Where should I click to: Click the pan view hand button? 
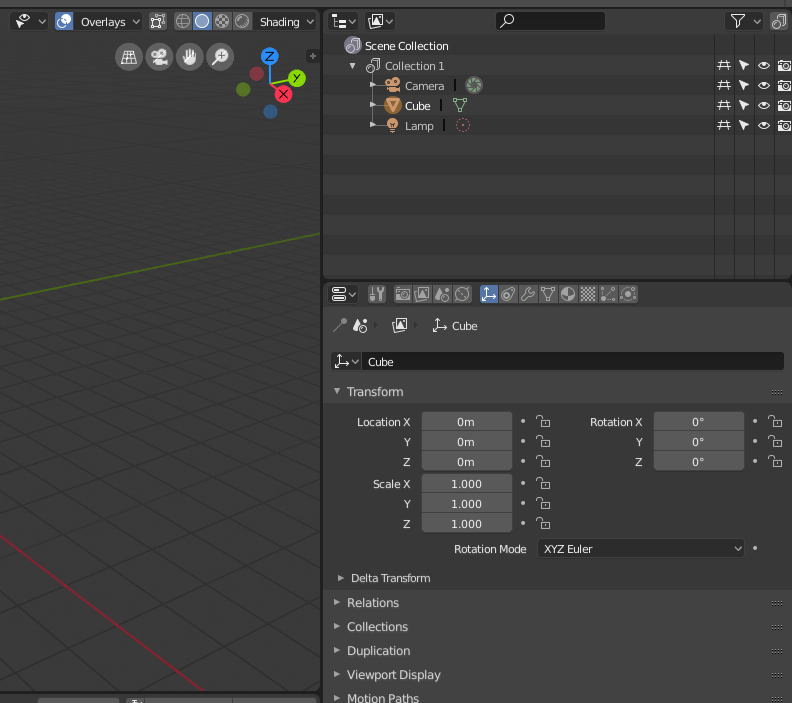[190, 57]
